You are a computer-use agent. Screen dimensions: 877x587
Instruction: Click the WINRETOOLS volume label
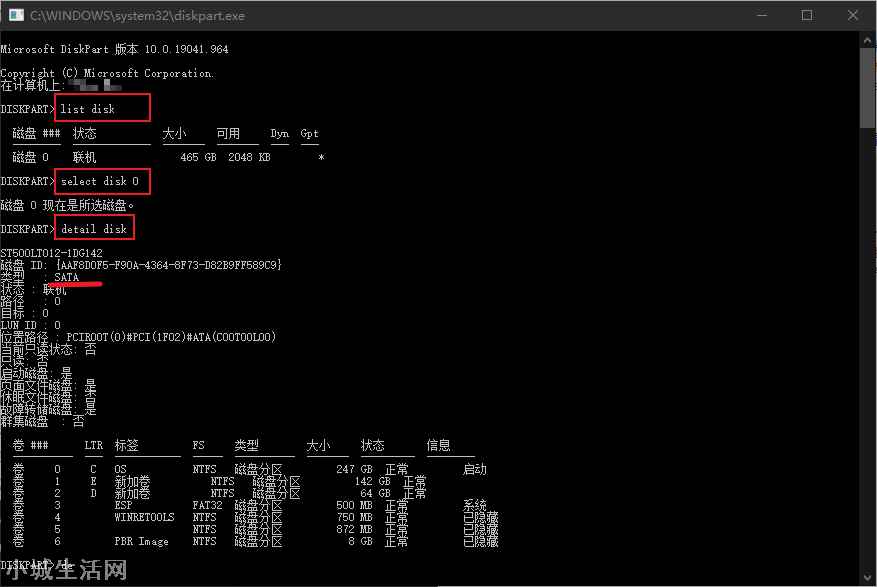[144, 517]
